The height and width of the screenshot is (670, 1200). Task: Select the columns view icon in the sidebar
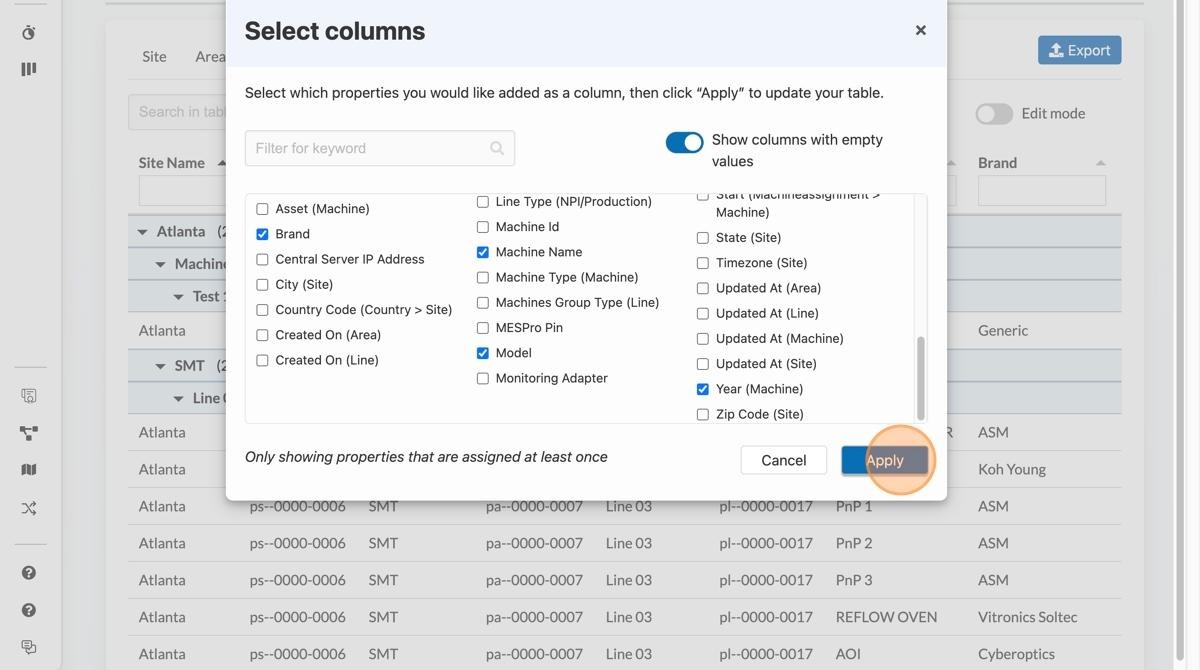(28, 67)
